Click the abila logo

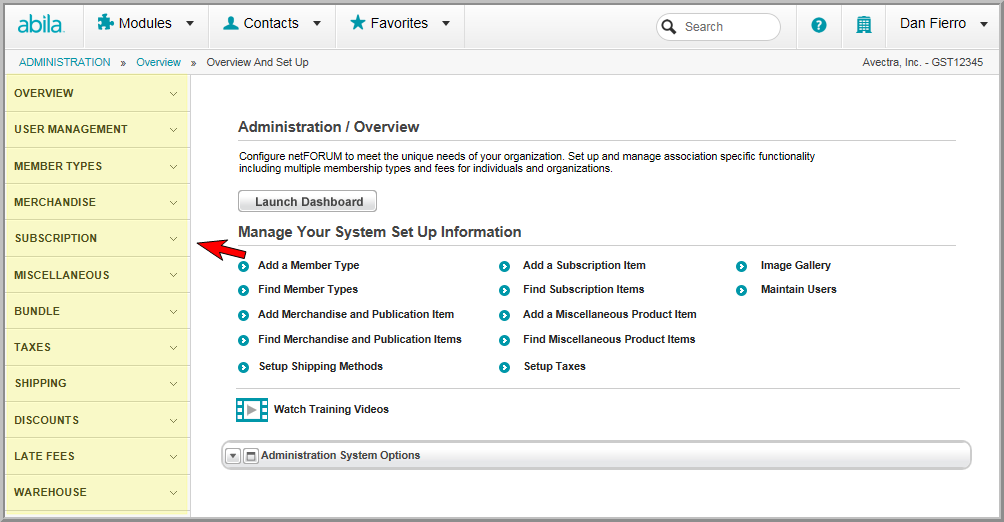(x=41, y=25)
